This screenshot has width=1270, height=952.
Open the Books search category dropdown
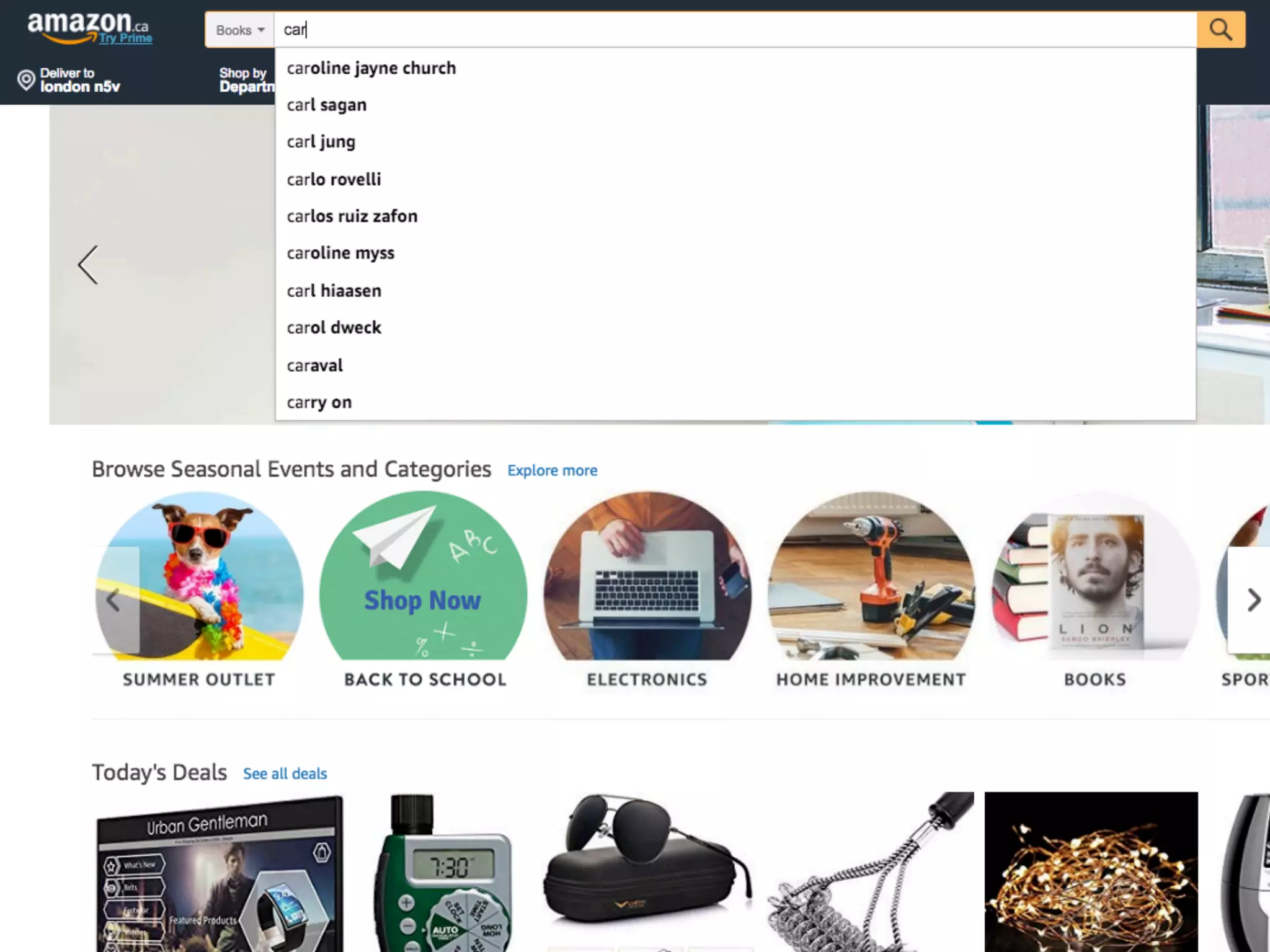[x=240, y=30]
